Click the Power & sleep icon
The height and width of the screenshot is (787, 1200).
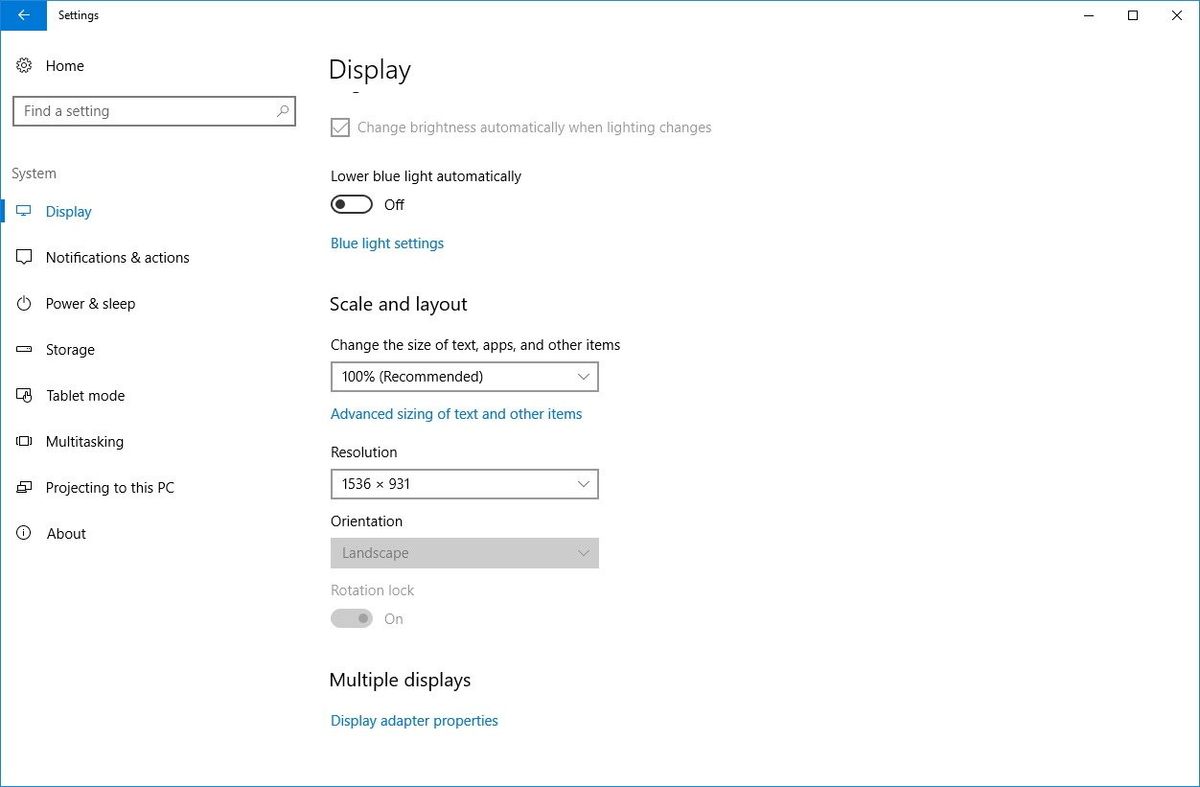(24, 303)
